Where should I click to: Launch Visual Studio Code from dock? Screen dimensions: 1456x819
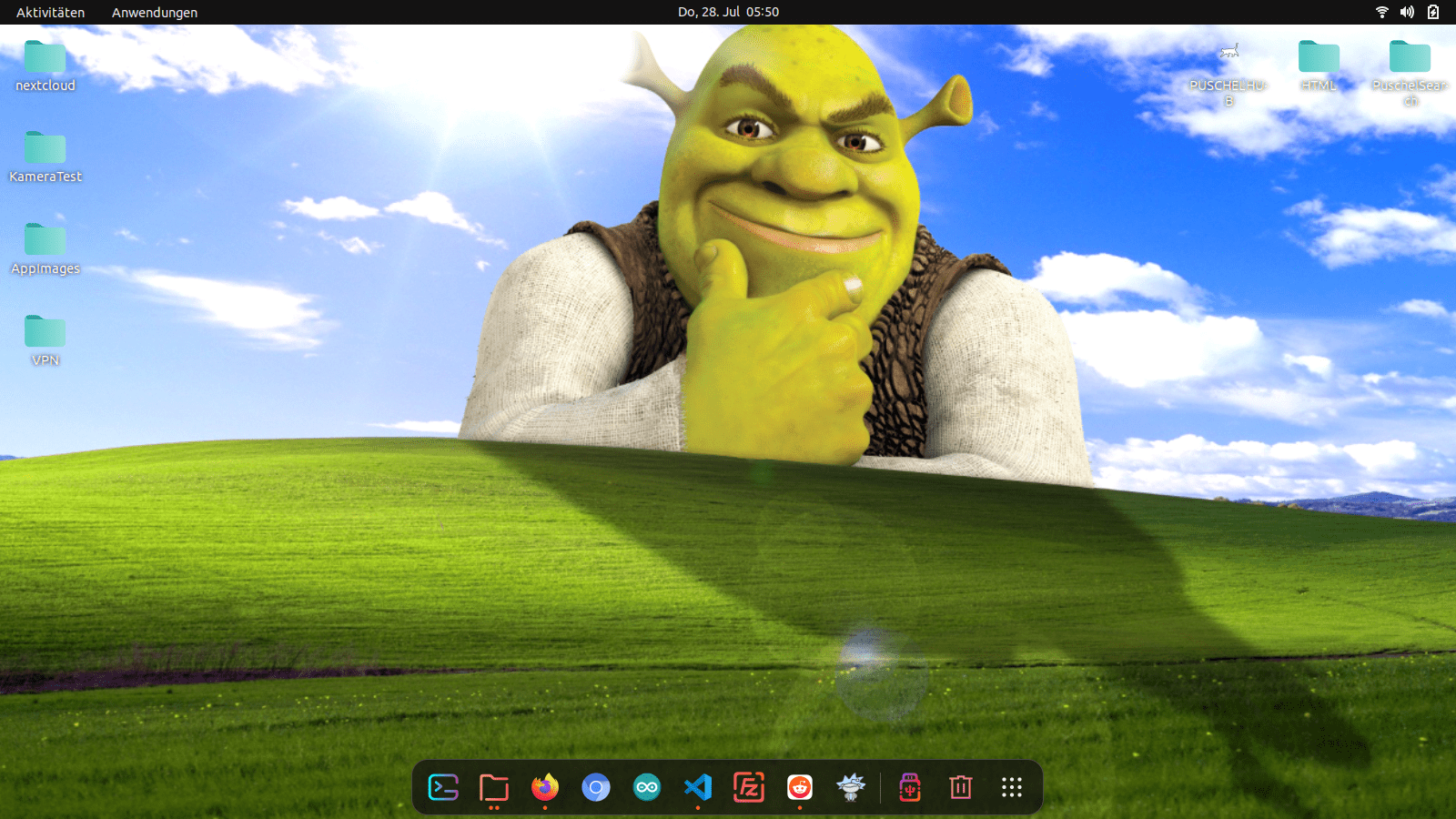tap(698, 787)
